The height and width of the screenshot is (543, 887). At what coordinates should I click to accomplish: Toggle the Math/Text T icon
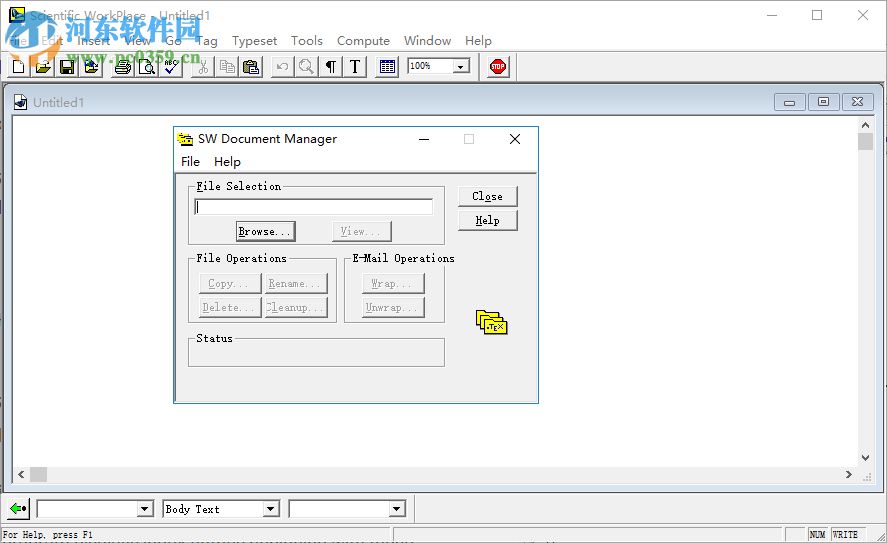[x=355, y=67]
